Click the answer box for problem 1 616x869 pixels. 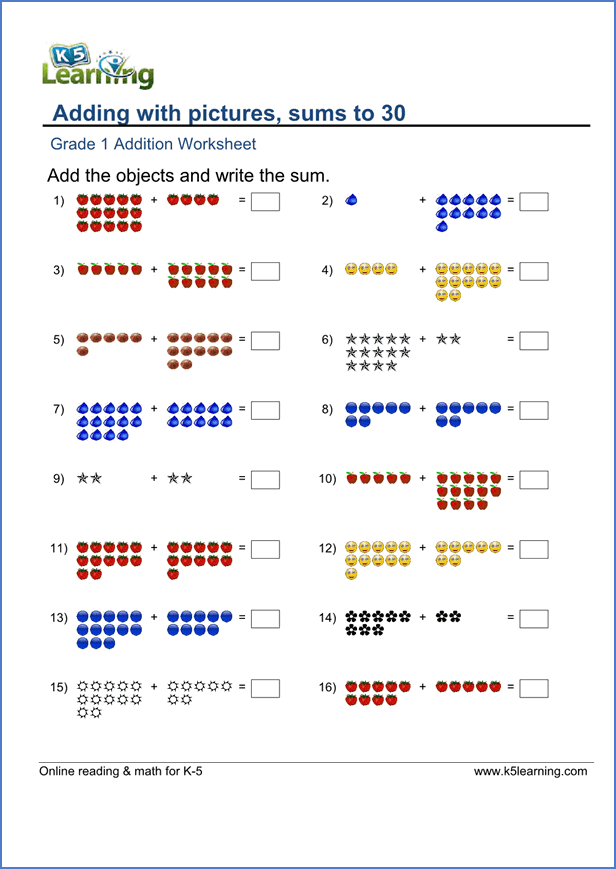tap(265, 202)
